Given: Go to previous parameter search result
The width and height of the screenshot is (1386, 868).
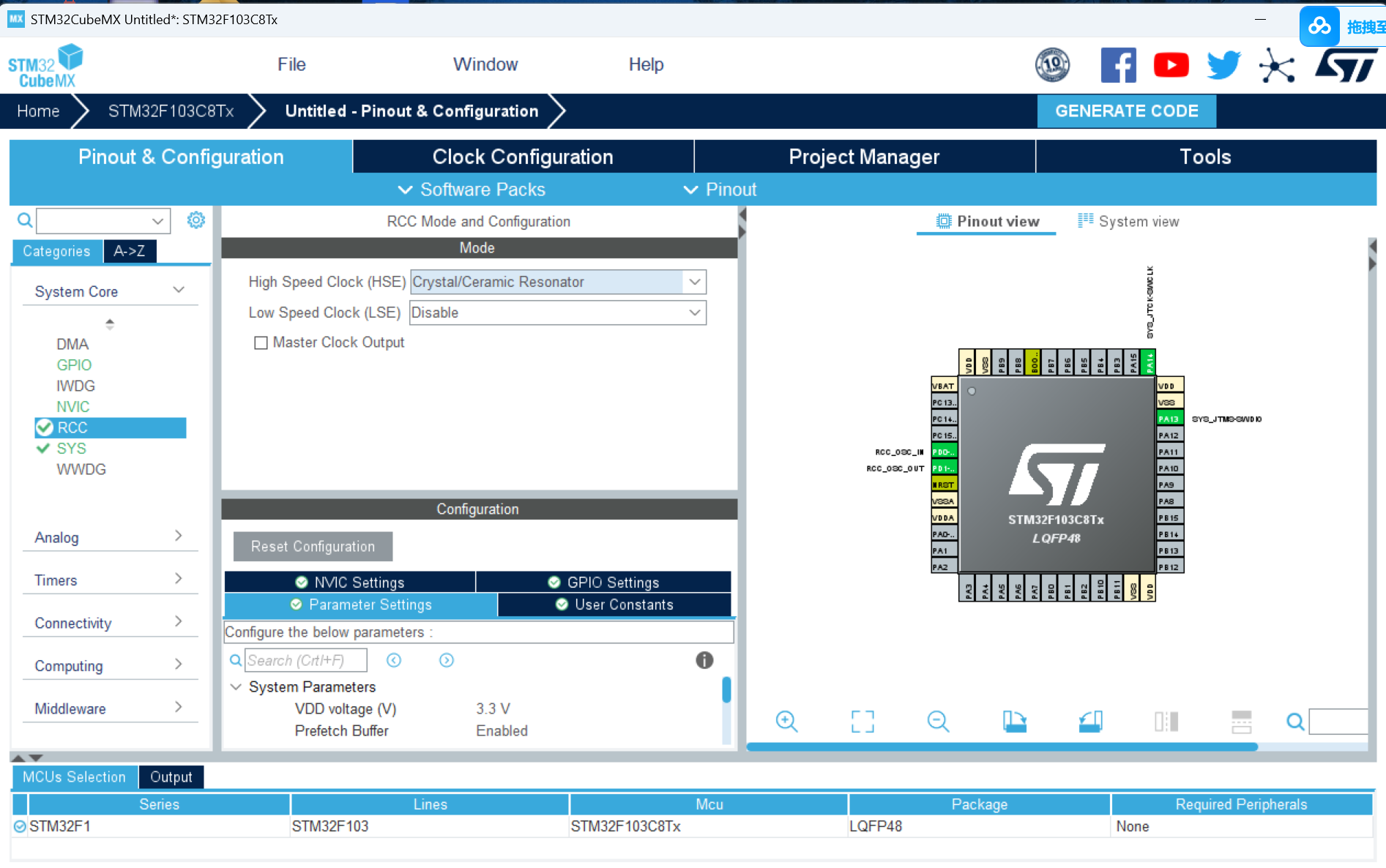Looking at the screenshot, I should (x=394, y=660).
